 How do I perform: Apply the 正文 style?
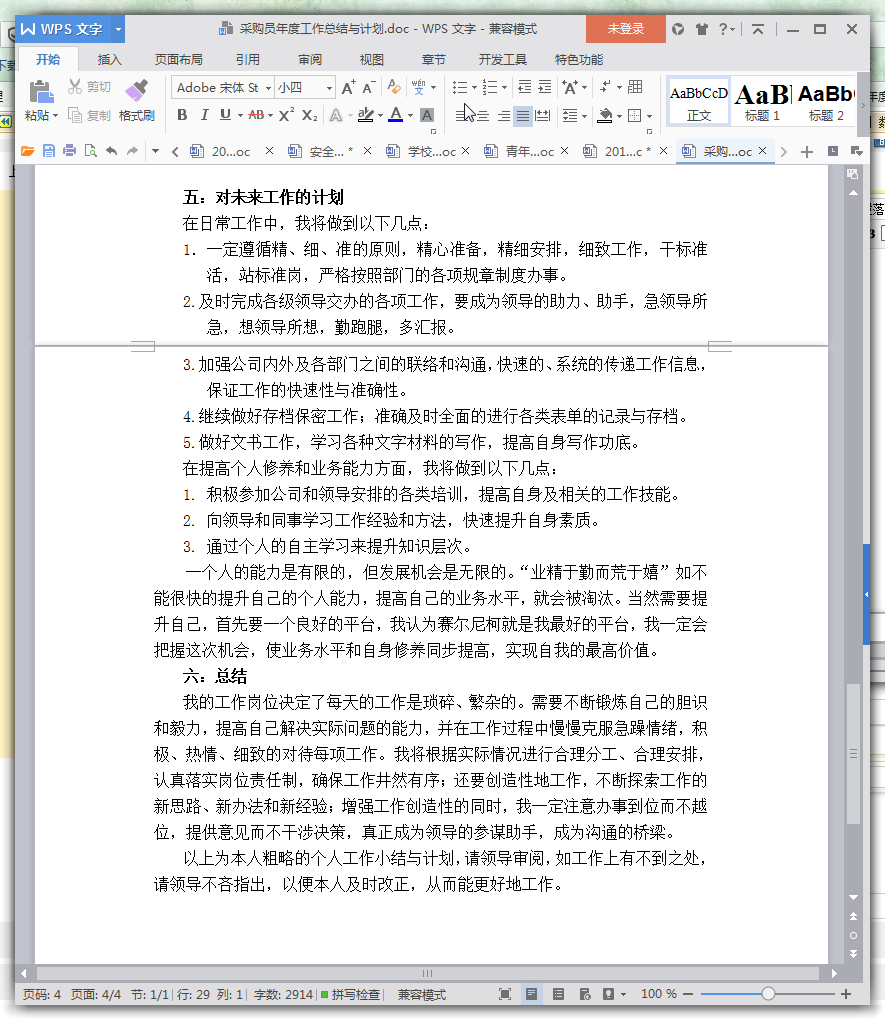pos(699,103)
